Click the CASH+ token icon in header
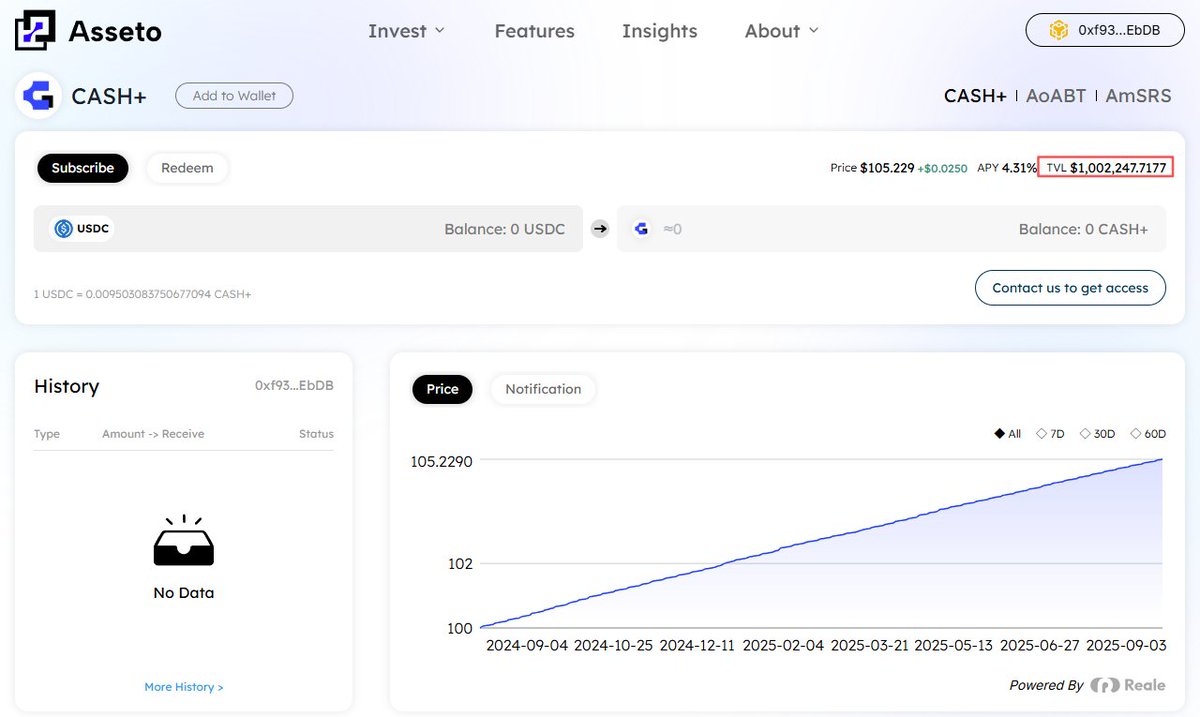This screenshot has height=717, width=1200. 39,96
